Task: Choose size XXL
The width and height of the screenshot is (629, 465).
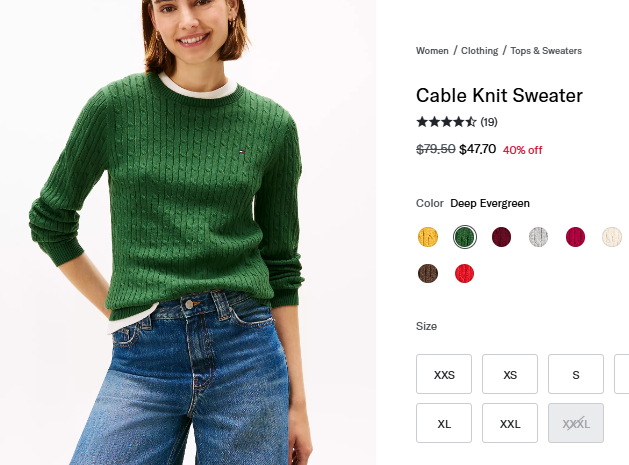Action: point(510,423)
